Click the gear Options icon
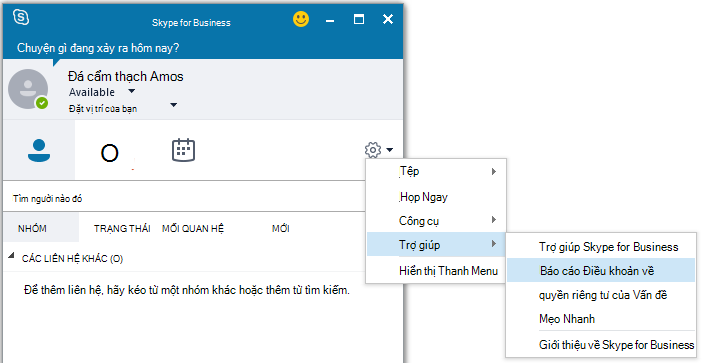 (373, 150)
